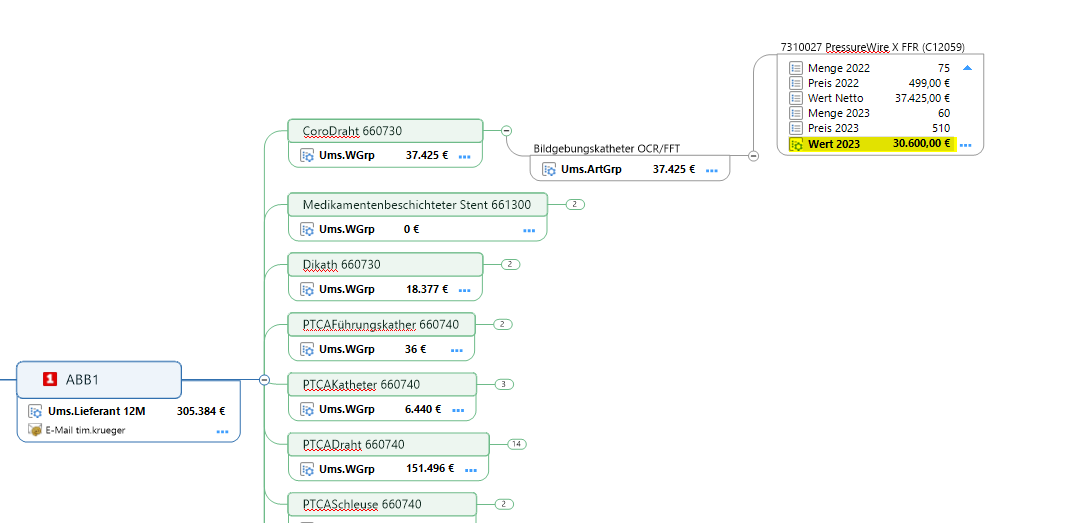Click the Ums.WGrp formula icon under CoroDraht

[x=308, y=156]
